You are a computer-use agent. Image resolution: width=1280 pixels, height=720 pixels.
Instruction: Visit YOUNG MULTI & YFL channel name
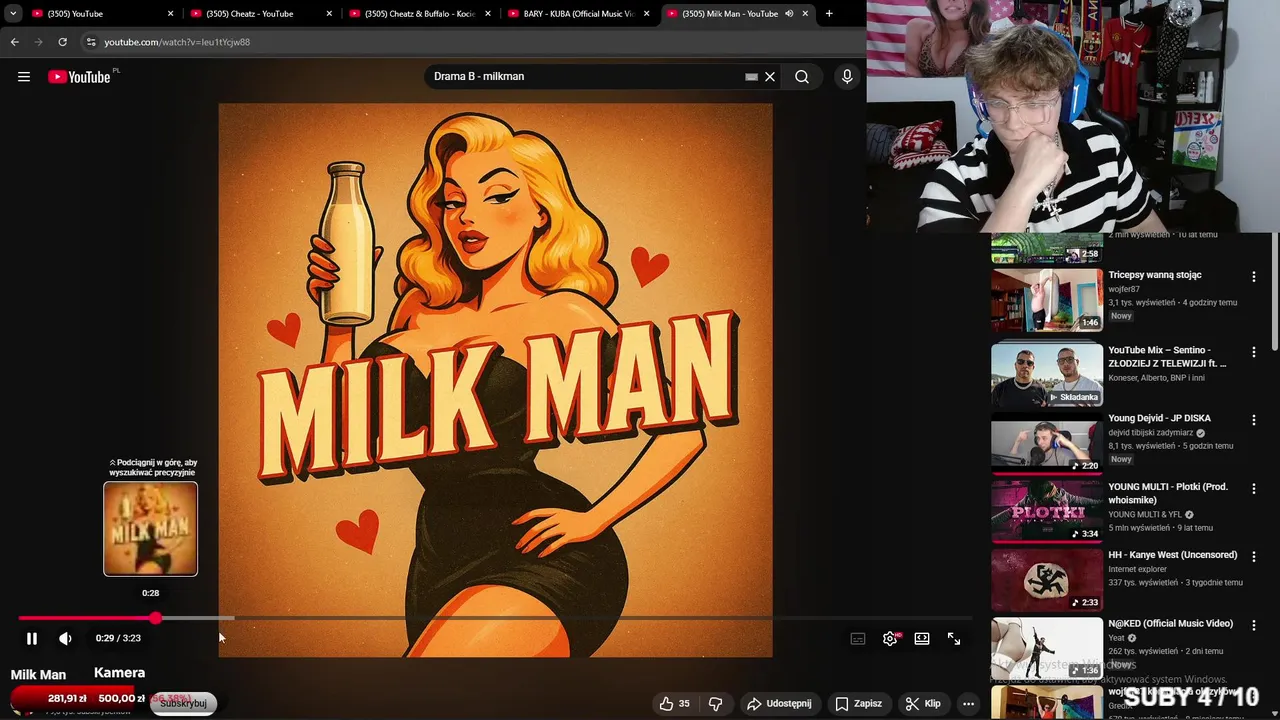click(x=1145, y=514)
